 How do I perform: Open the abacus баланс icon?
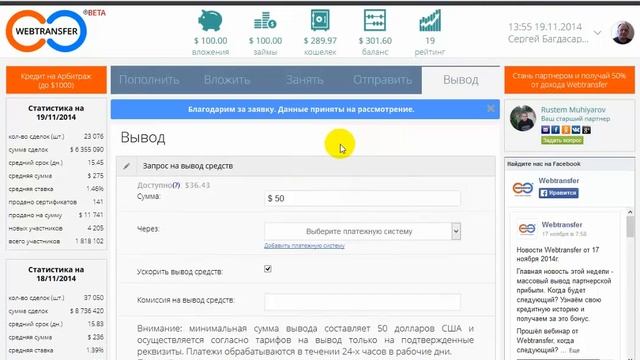pos(375,20)
